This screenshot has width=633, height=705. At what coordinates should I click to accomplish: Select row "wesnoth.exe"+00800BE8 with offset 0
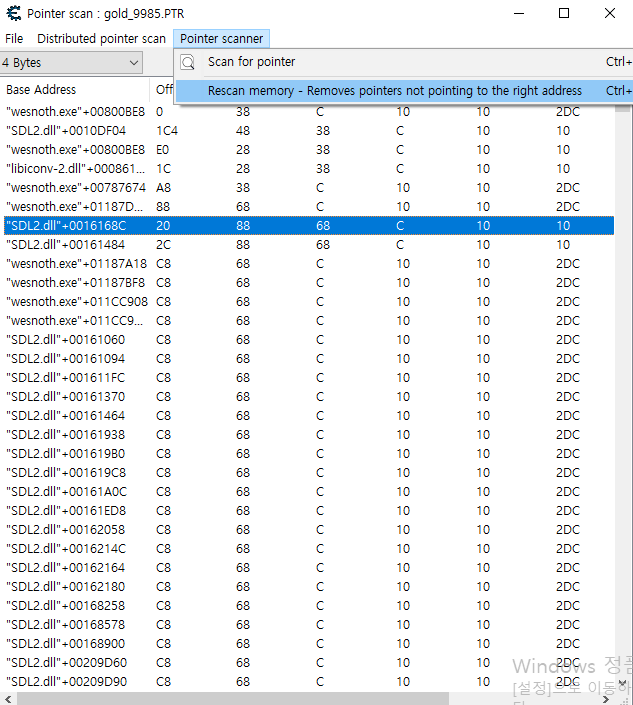coord(309,112)
